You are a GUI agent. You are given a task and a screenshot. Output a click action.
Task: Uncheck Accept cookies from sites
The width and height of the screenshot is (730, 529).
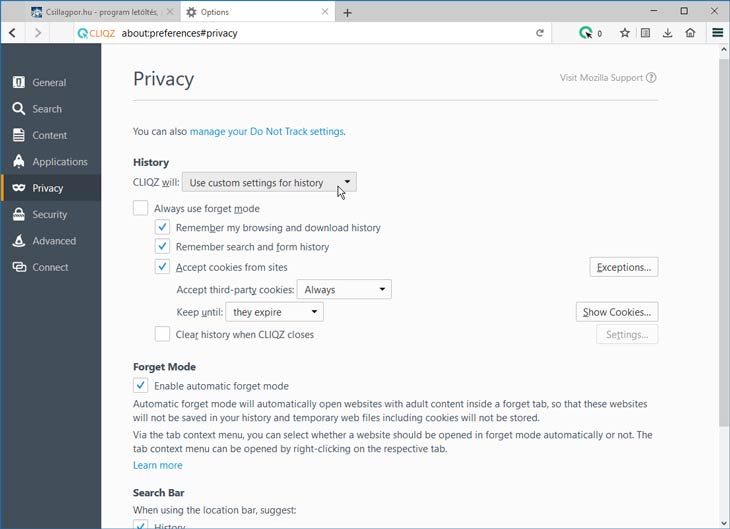click(x=162, y=267)
